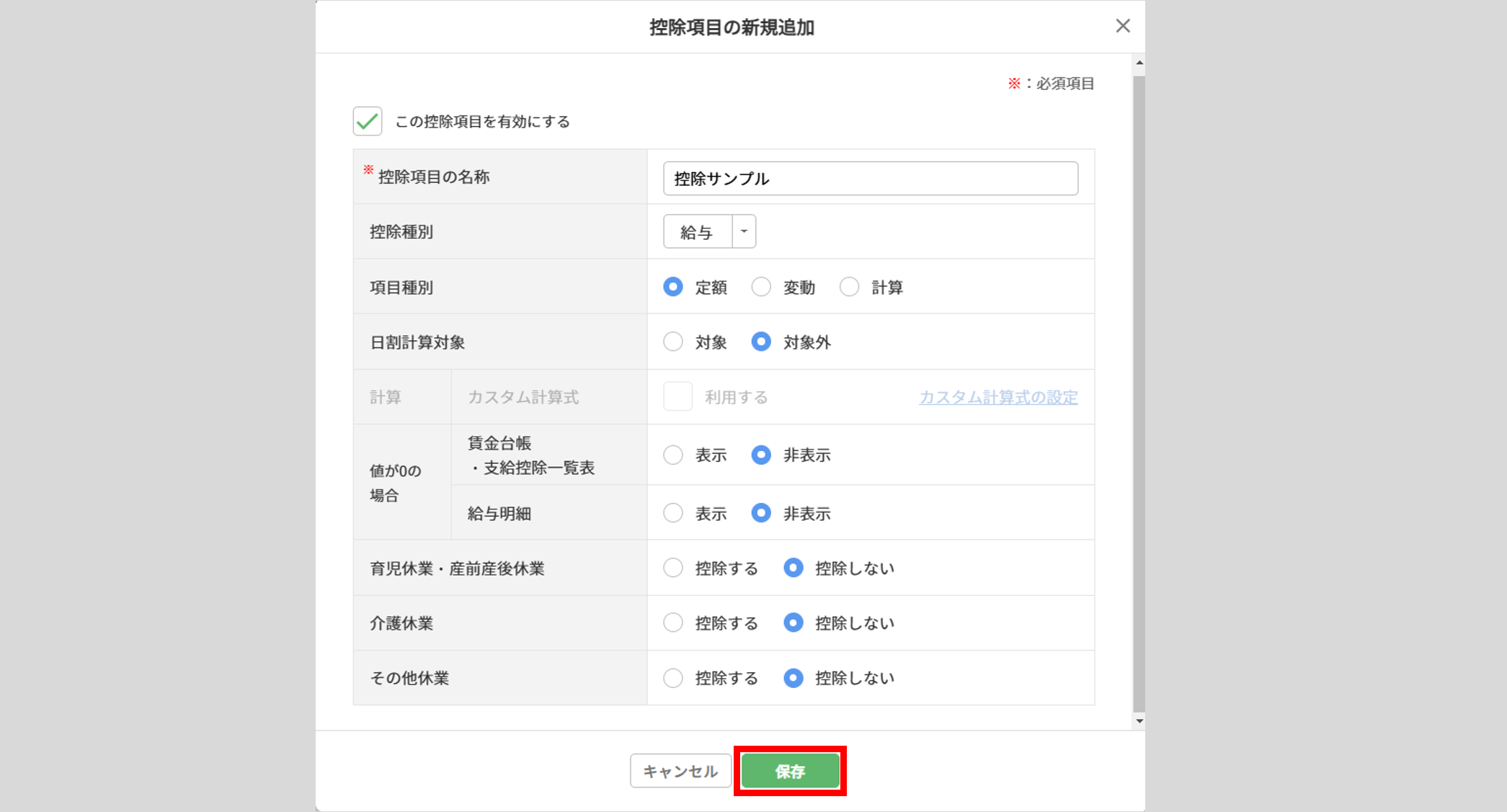Choose 控除する for 育児休業・産前産後休業
The image size is (1507, 812).
(x=673, y=568)
